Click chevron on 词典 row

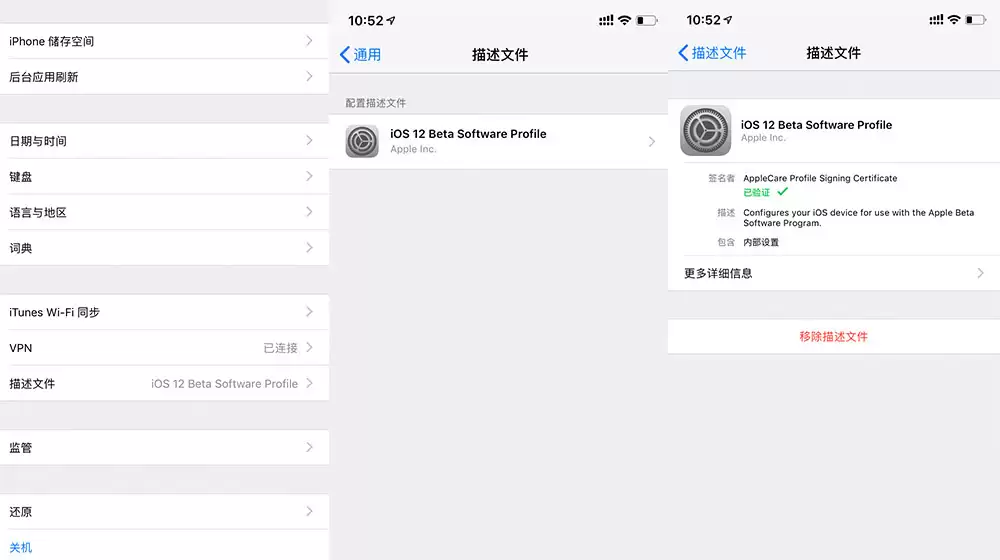(309, 247)
